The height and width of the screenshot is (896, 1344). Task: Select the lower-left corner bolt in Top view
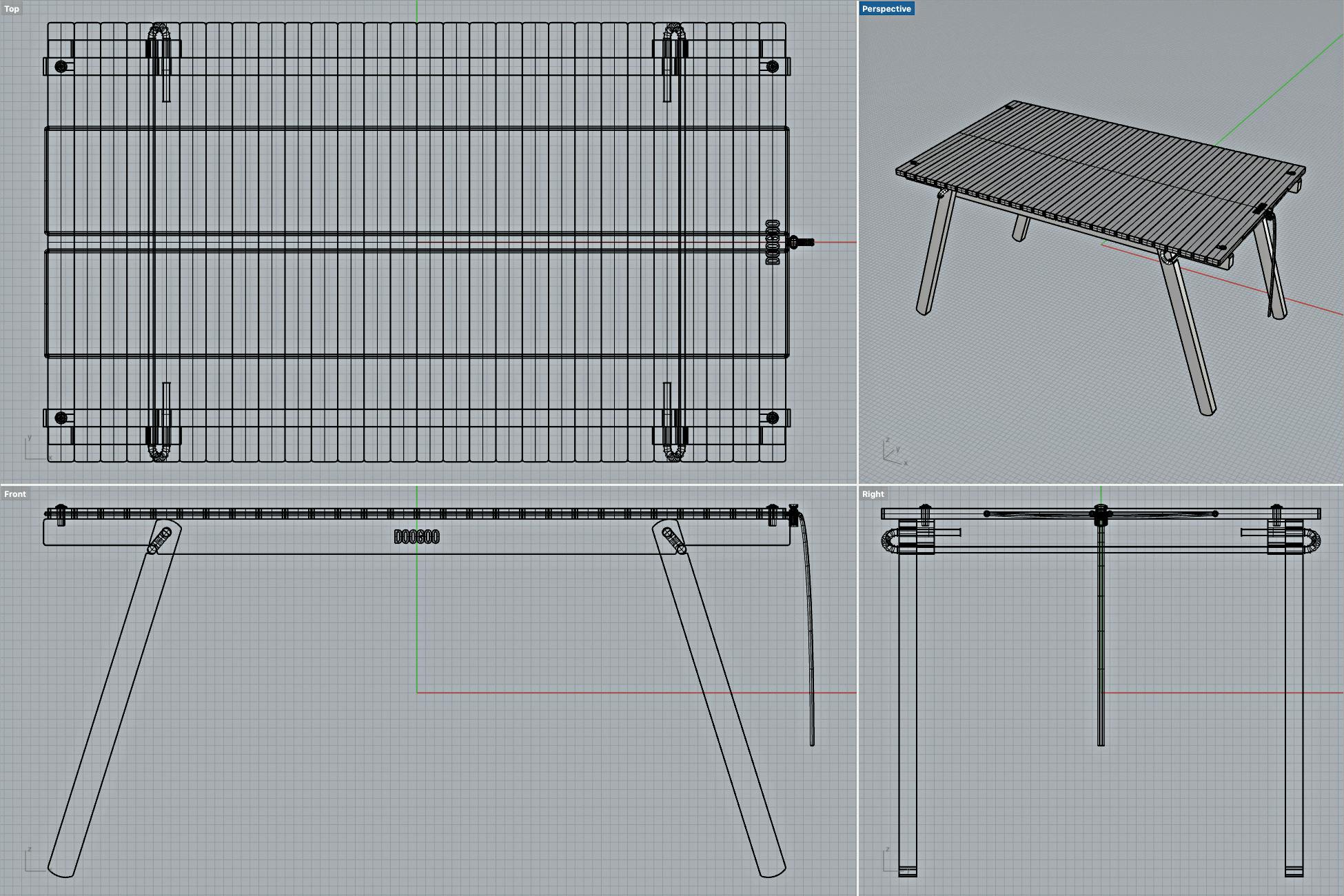point(61,418)
